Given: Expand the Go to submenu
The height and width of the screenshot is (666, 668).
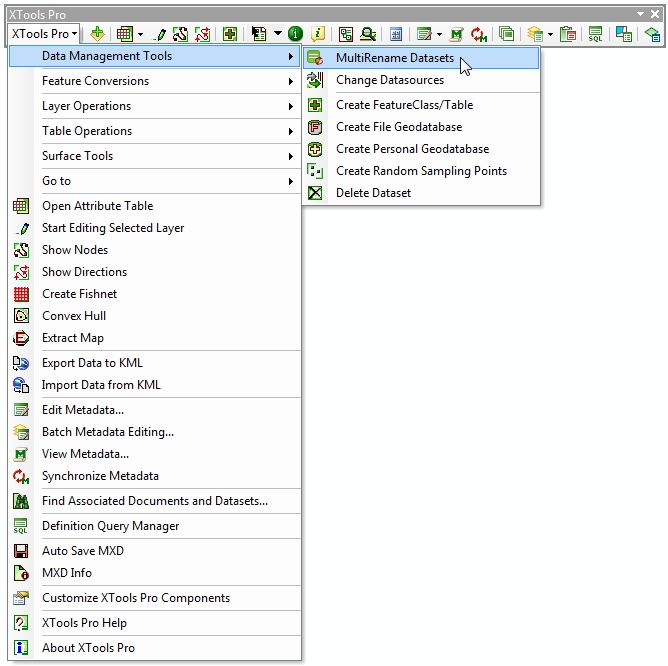Looking at the screenshot, I should (x=155, y=181).
